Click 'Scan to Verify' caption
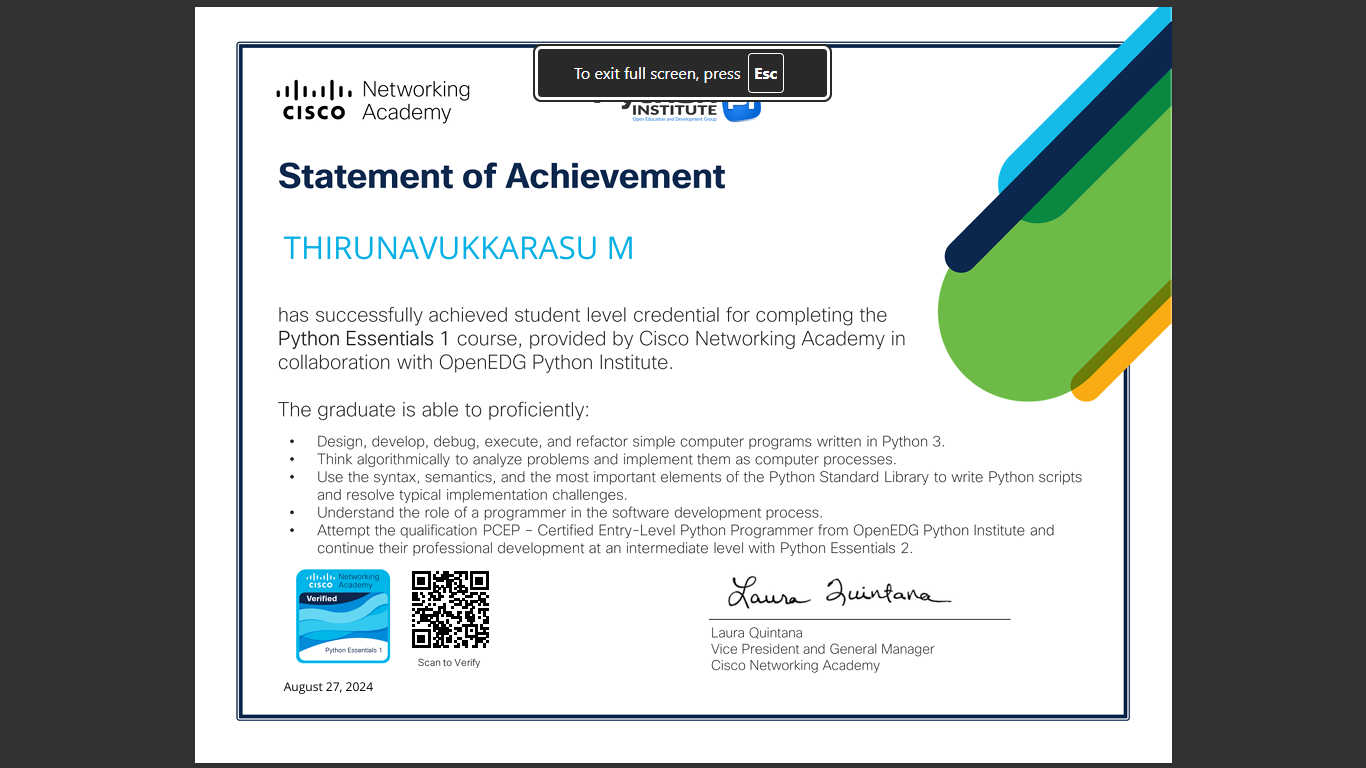Screen dimensions: 1366x768 click(449, 663)
